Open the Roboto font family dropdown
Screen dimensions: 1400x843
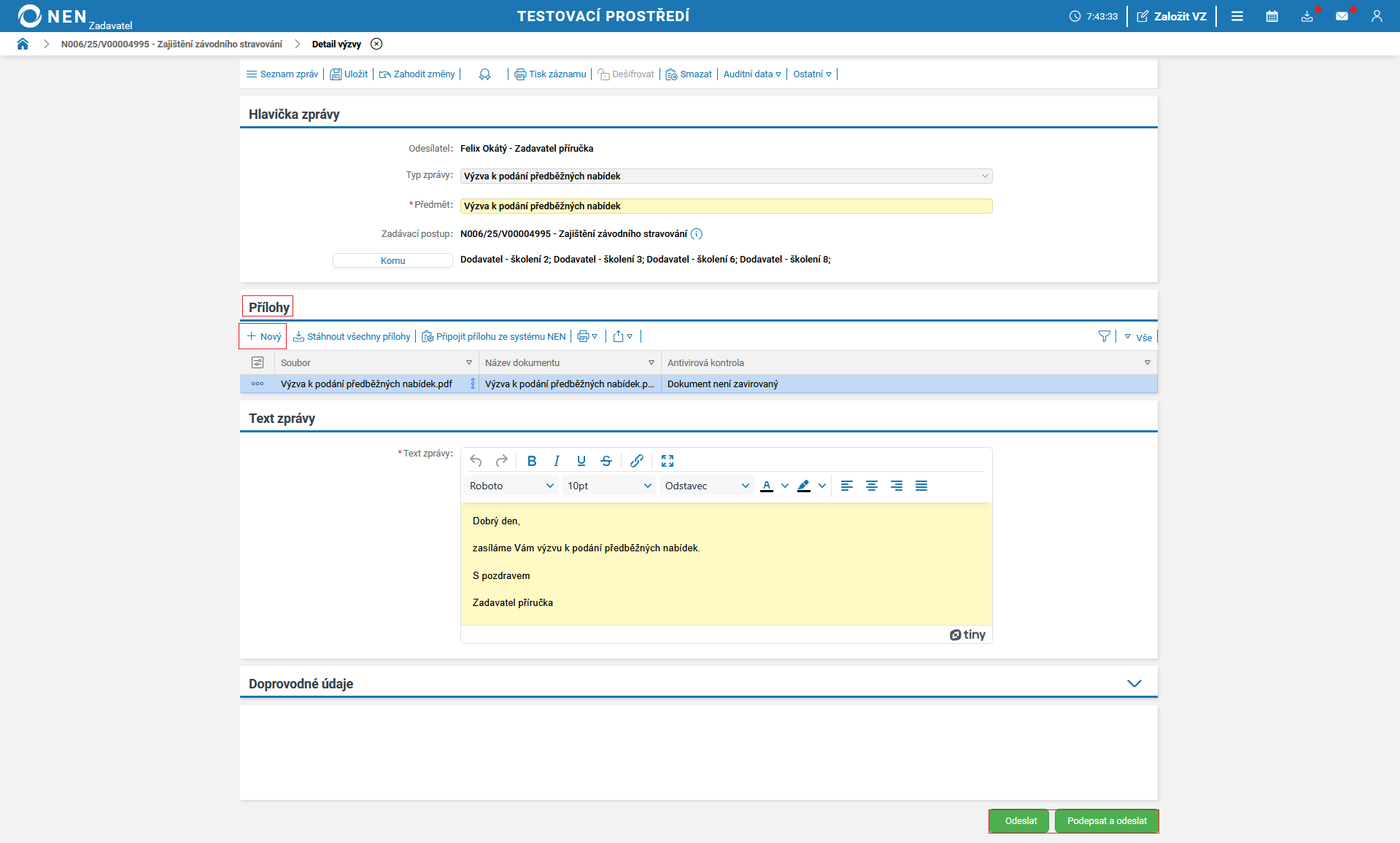coord(511,486)
